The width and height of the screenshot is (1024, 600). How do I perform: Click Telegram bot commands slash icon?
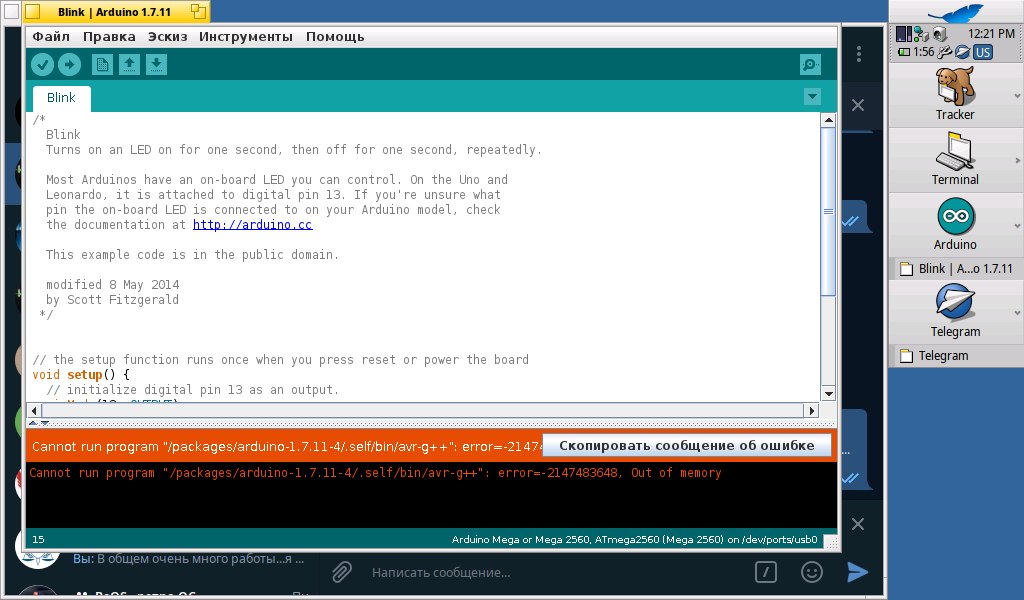point(766,573)
